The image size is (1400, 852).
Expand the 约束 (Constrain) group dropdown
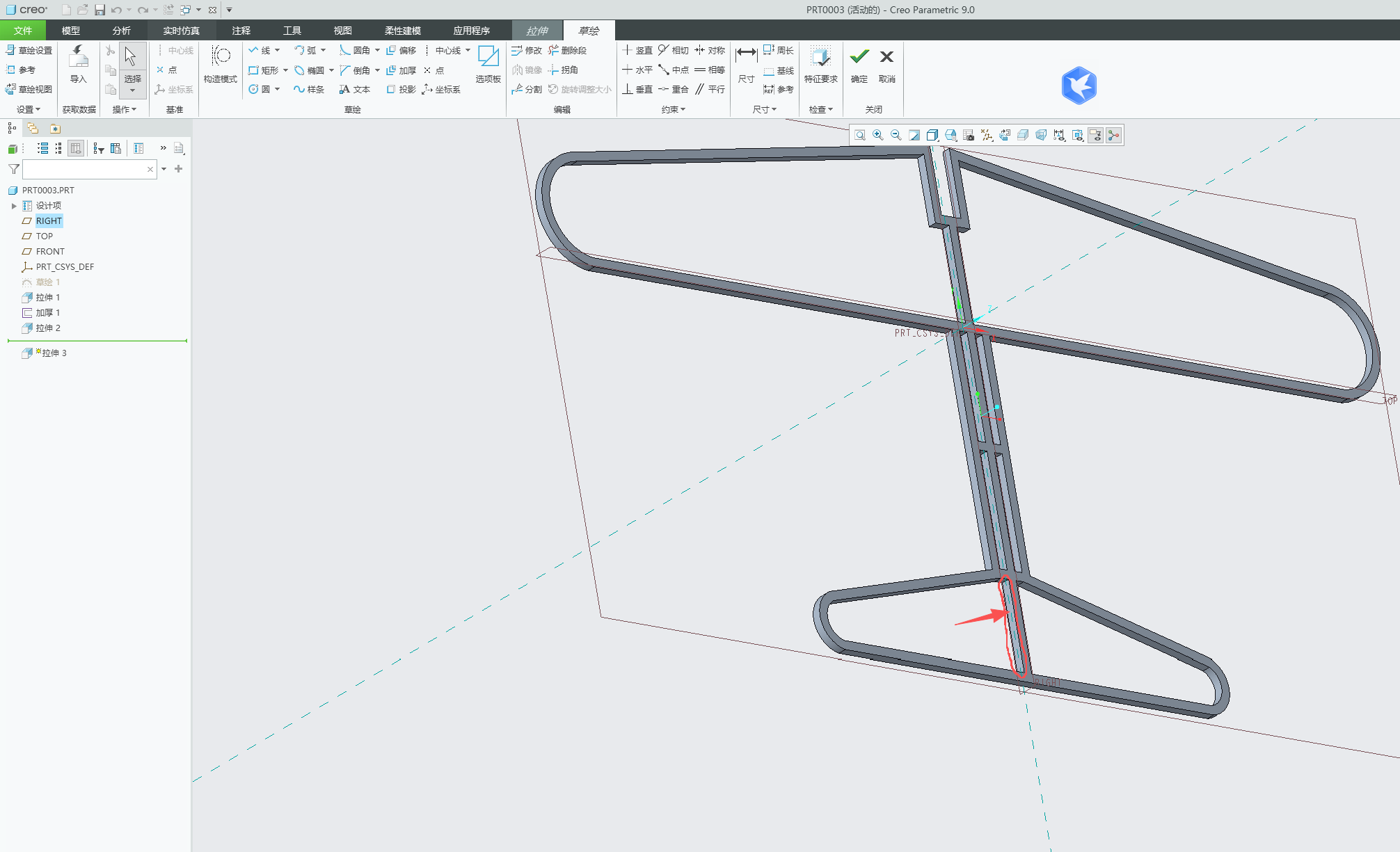[674, 109]
